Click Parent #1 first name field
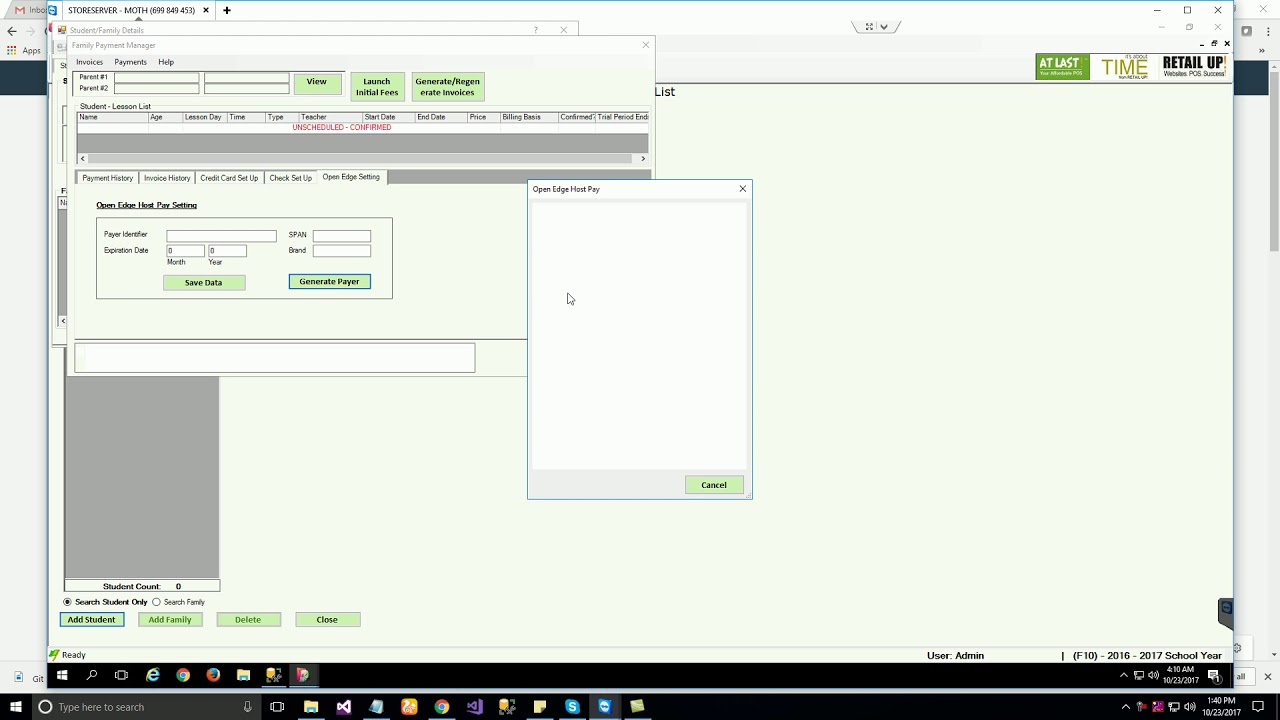1280x720 pixels. 156,78
